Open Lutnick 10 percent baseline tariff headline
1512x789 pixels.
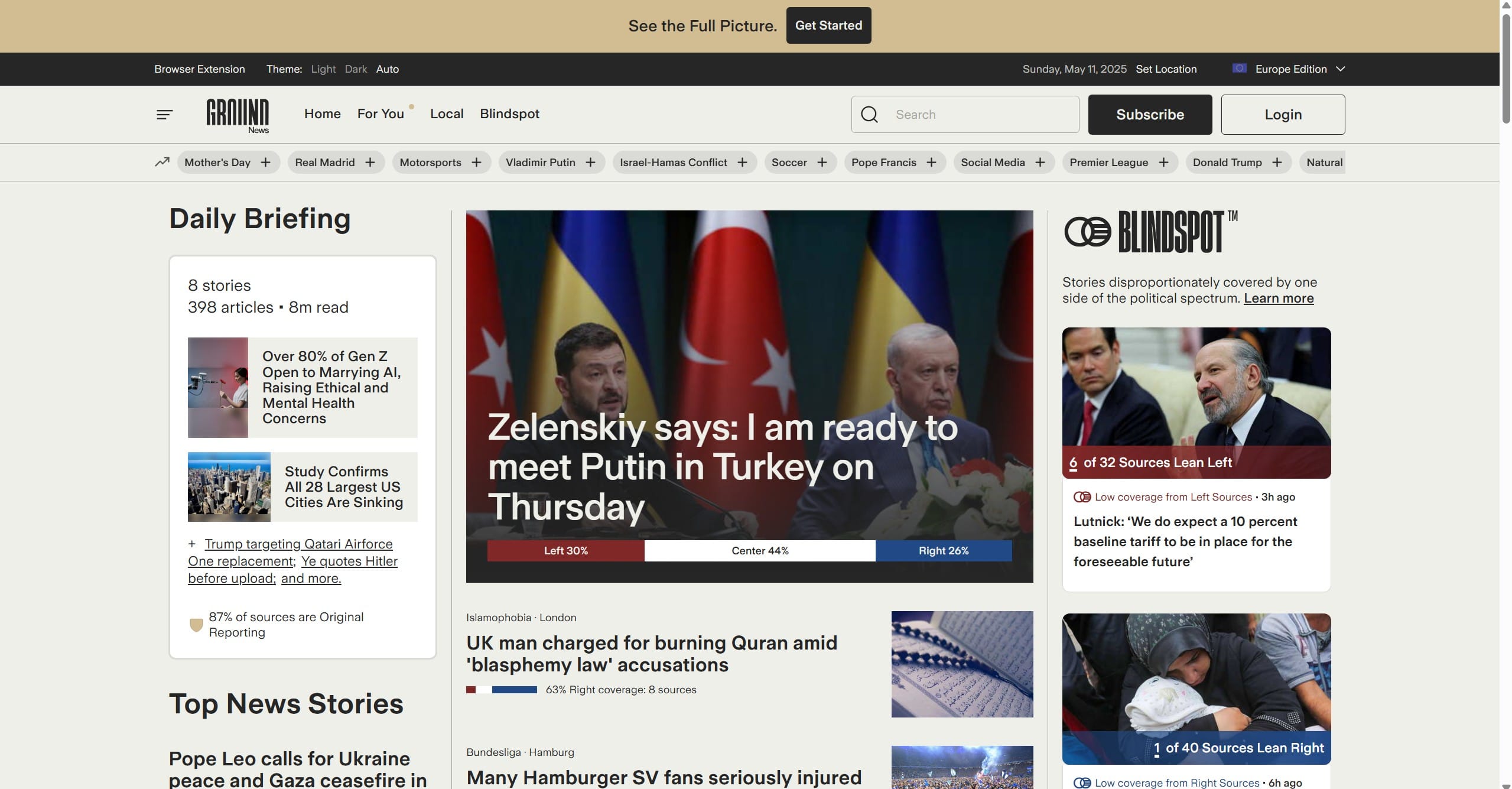coord(1185,541)
